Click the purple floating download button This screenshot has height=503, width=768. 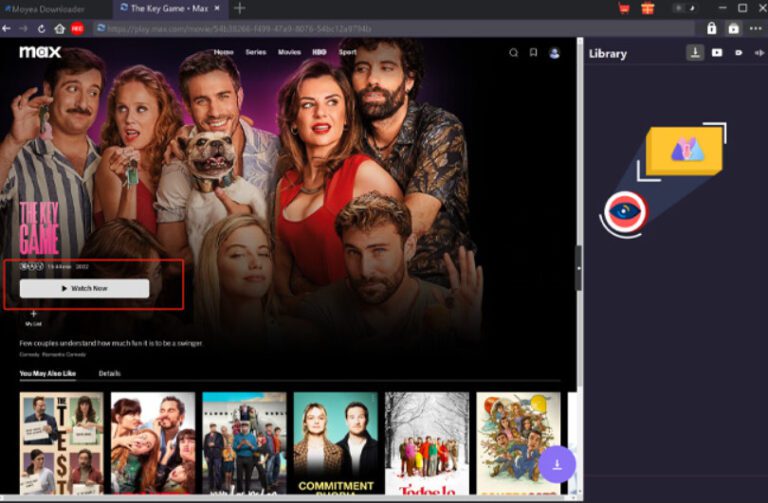point(557,464)
